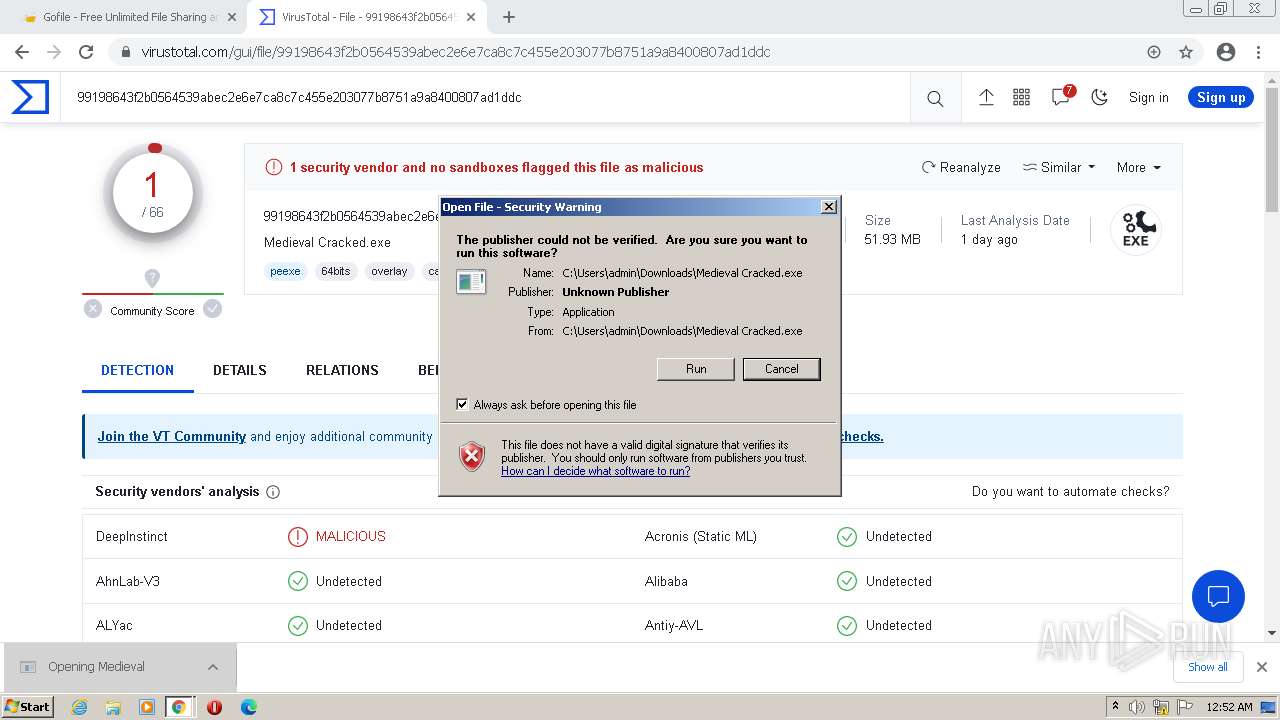Close the Security Warning dialog X
Viewport: 1280px width, 720px height.
829,207
